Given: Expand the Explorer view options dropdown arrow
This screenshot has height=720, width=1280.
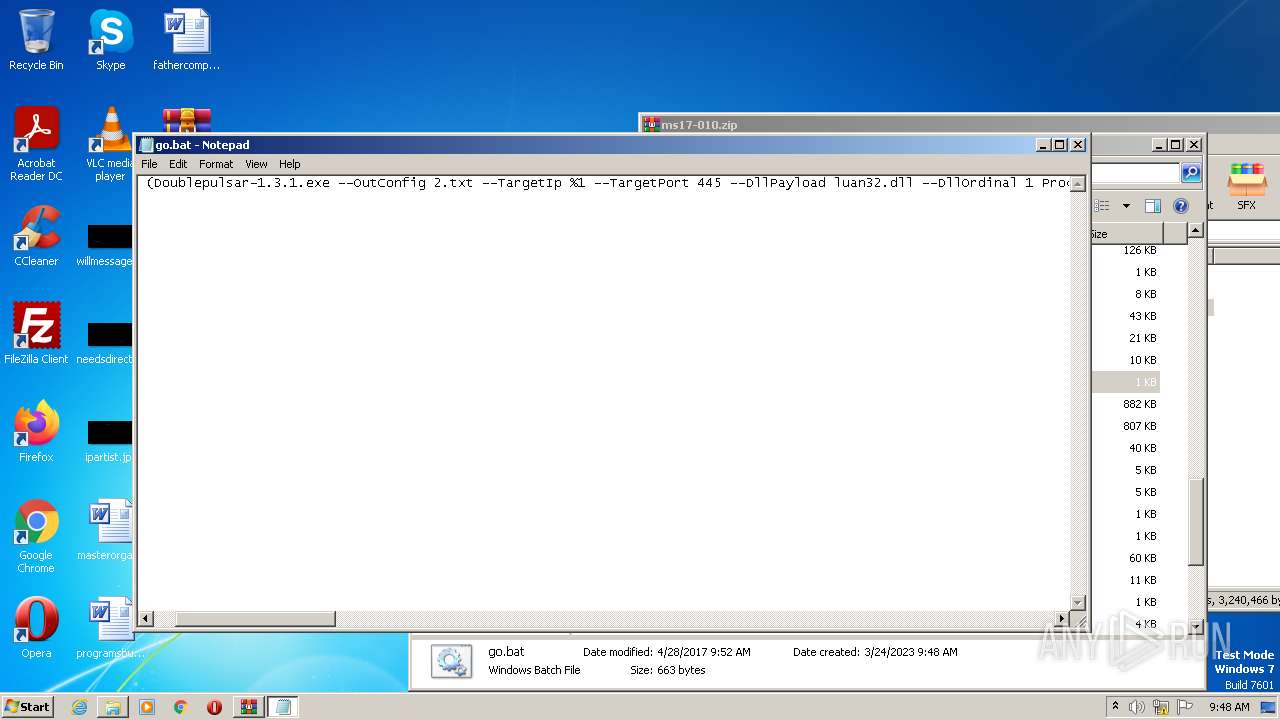Looking at the screenshot, I should tap(1126, 206).
